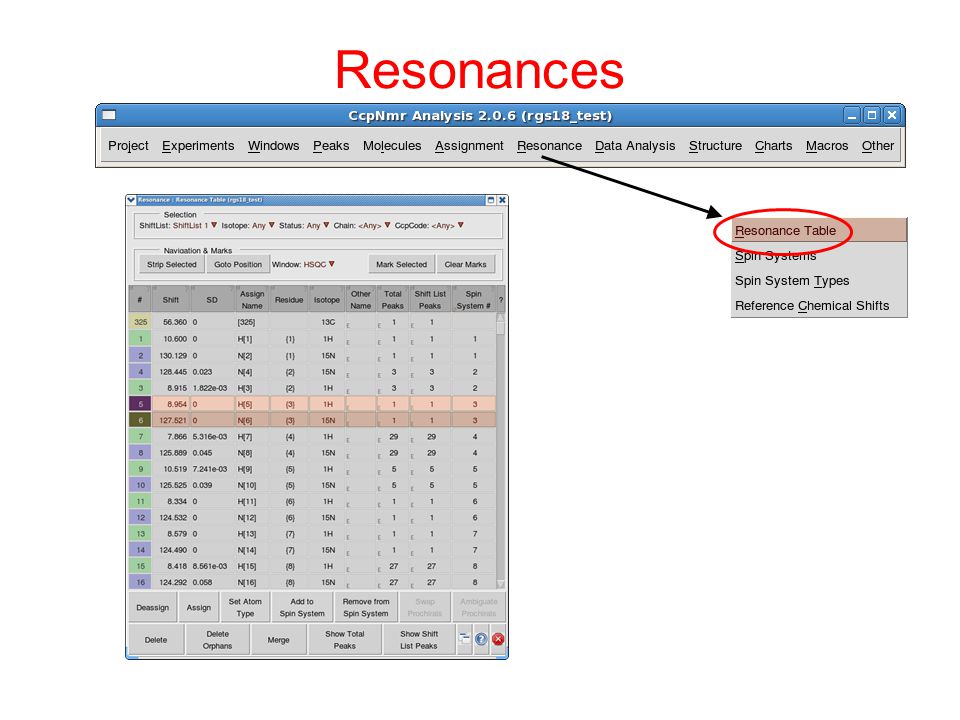
Task: Sort by the Isotope column header
Action: click(326, 300)
